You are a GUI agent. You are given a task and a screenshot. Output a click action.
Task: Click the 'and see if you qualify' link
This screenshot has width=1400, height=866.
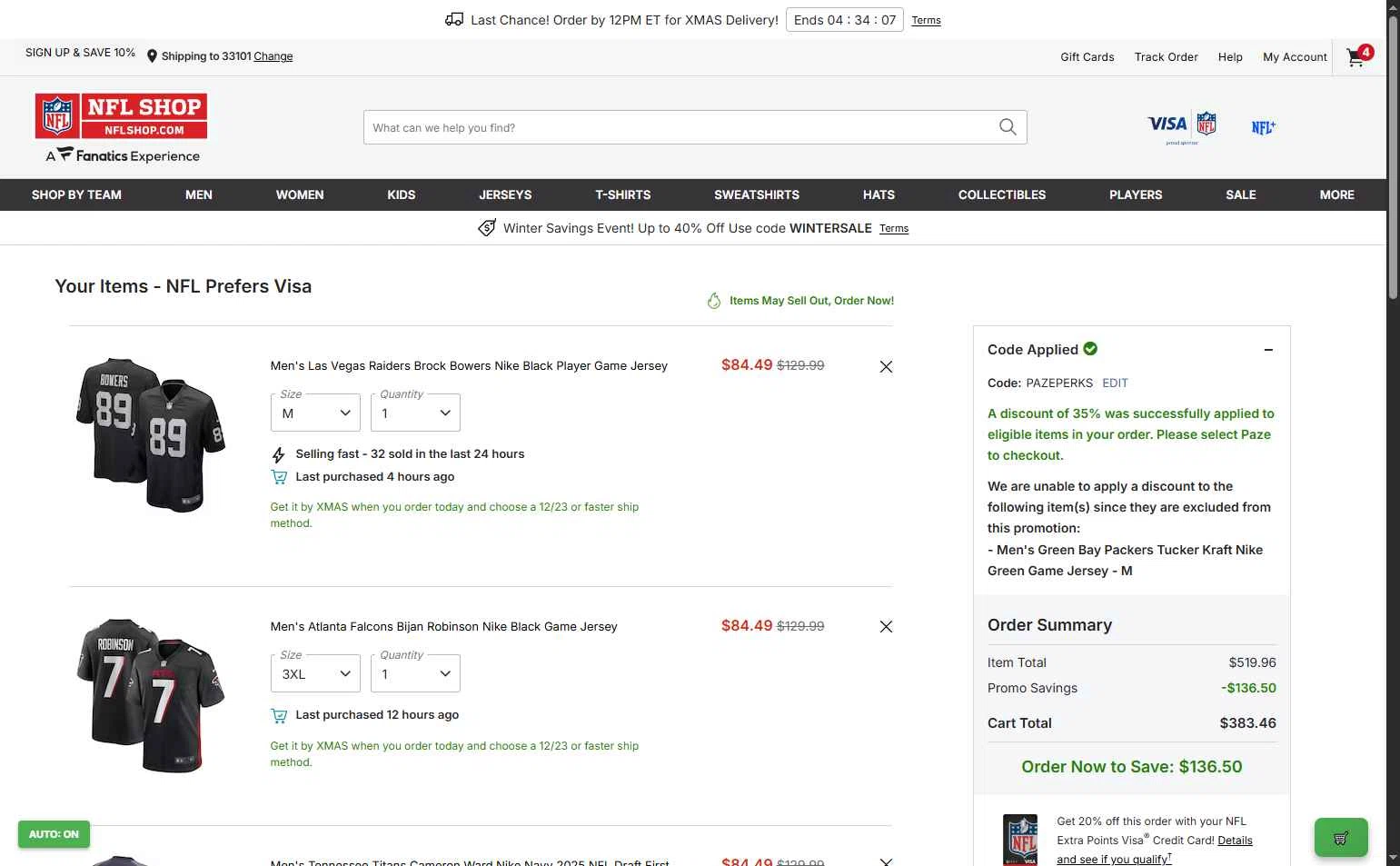point(1114,859)
